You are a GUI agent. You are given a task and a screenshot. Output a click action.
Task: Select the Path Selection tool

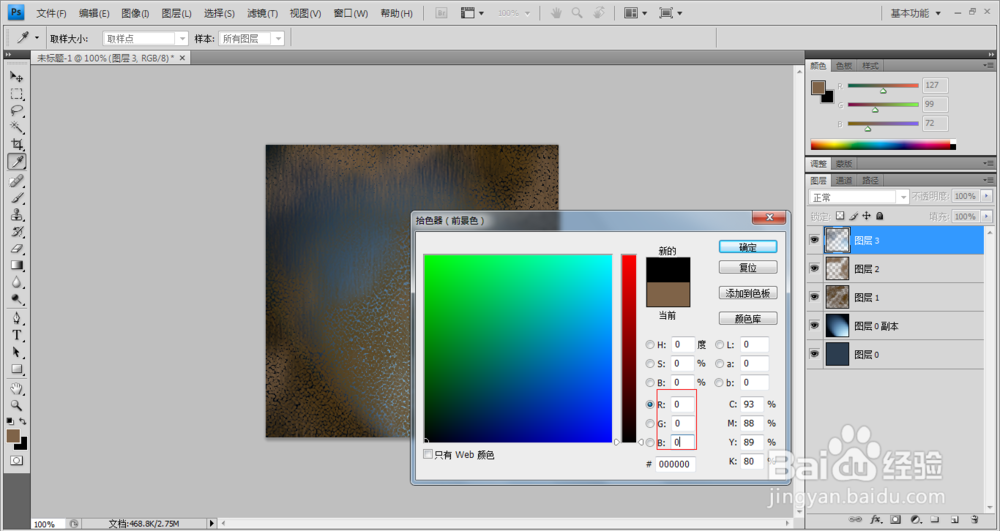pyautogui.click(x=17, y=353)
